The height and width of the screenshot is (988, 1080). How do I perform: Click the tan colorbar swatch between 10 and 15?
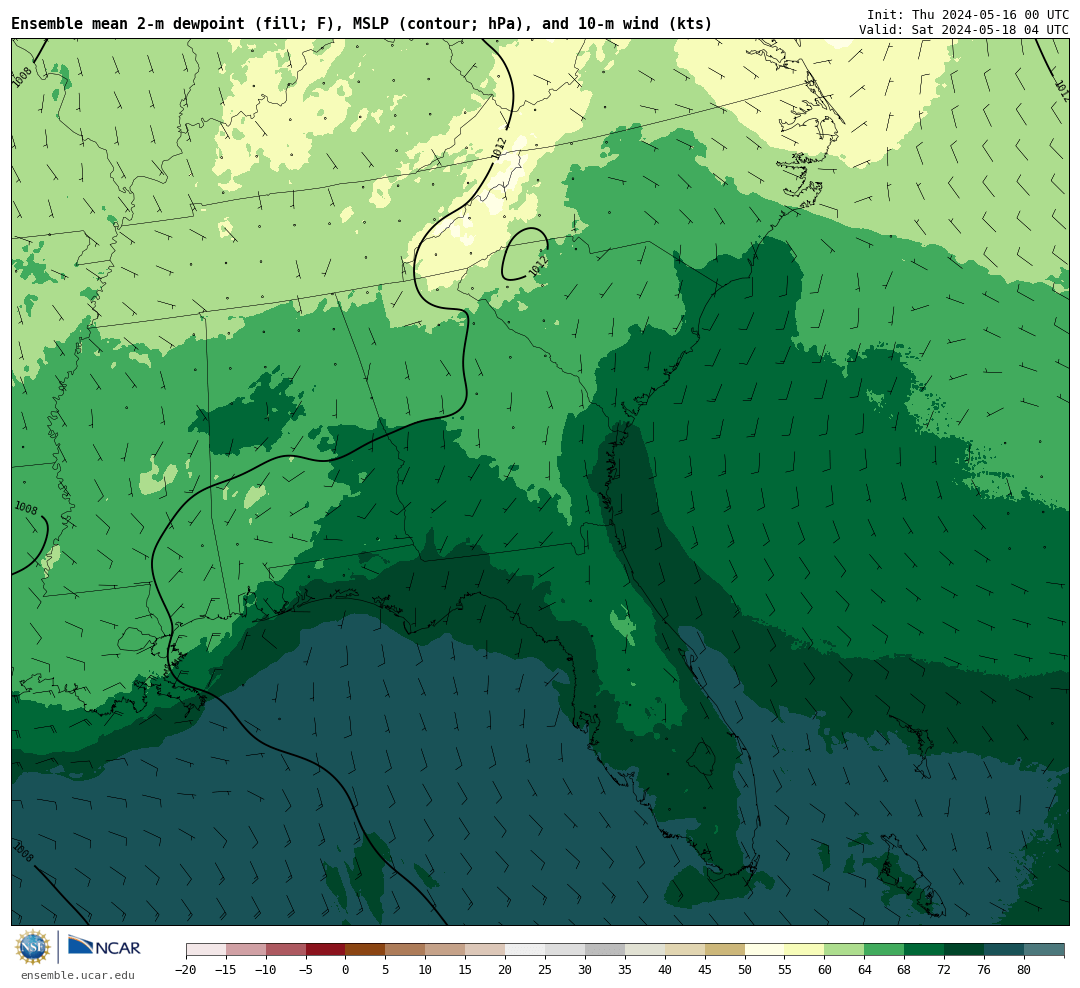point(446,950)
